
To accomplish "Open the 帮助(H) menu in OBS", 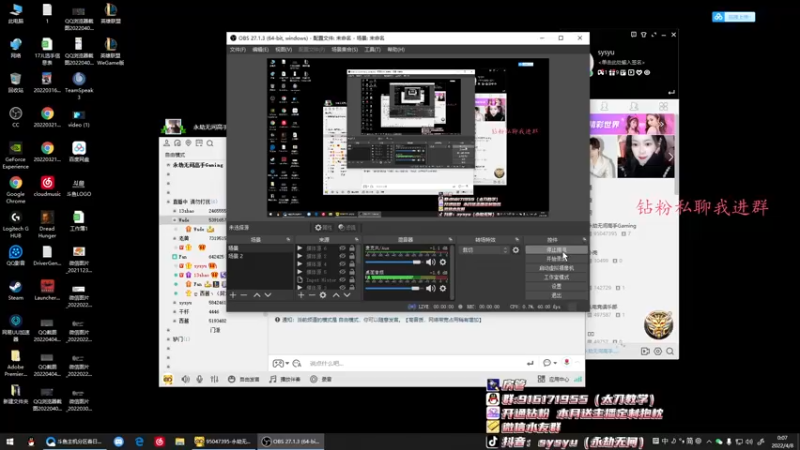I will click(x=396, y=49).
